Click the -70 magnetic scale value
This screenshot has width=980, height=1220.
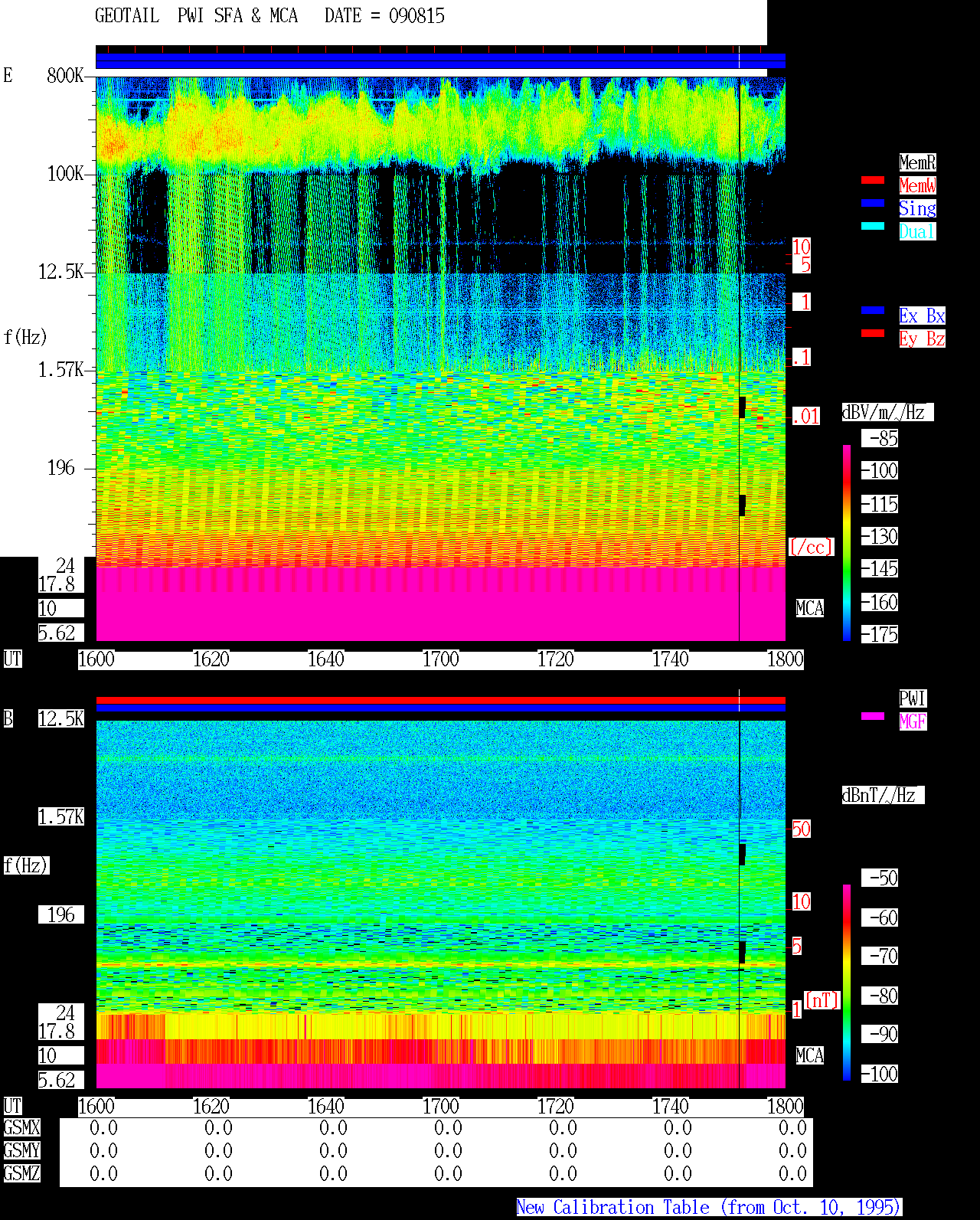tap(880, 956)
